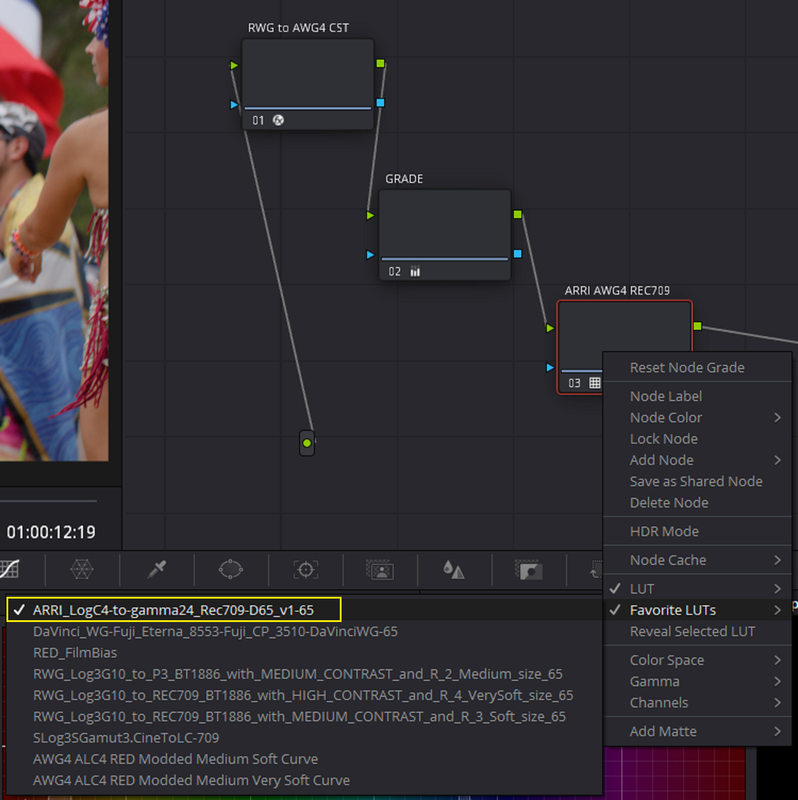
Task: Select the RWG to AWG4 CST node
Action: coord(308,84)
